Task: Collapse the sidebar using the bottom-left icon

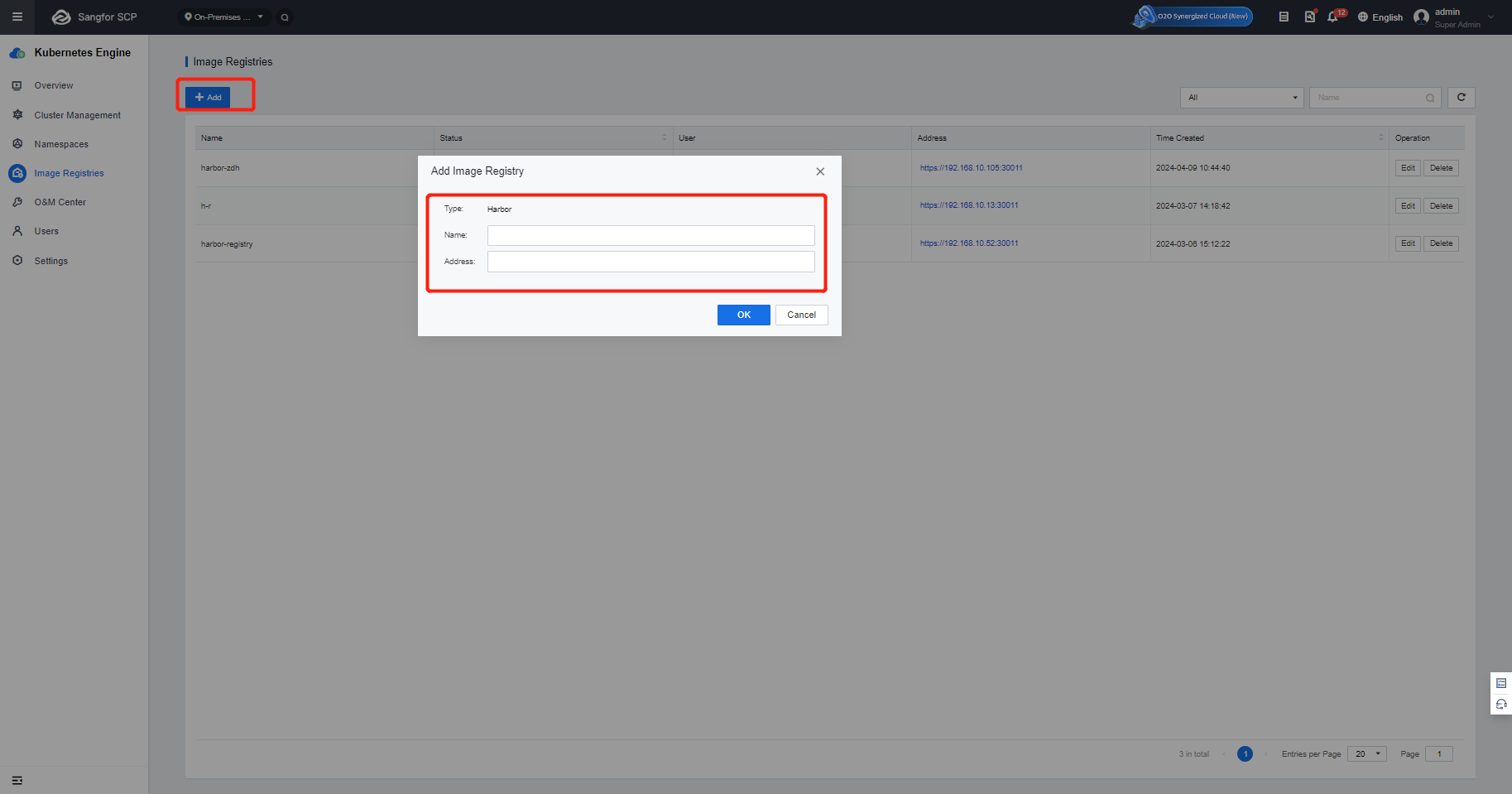Action: (x=17, y=780)
